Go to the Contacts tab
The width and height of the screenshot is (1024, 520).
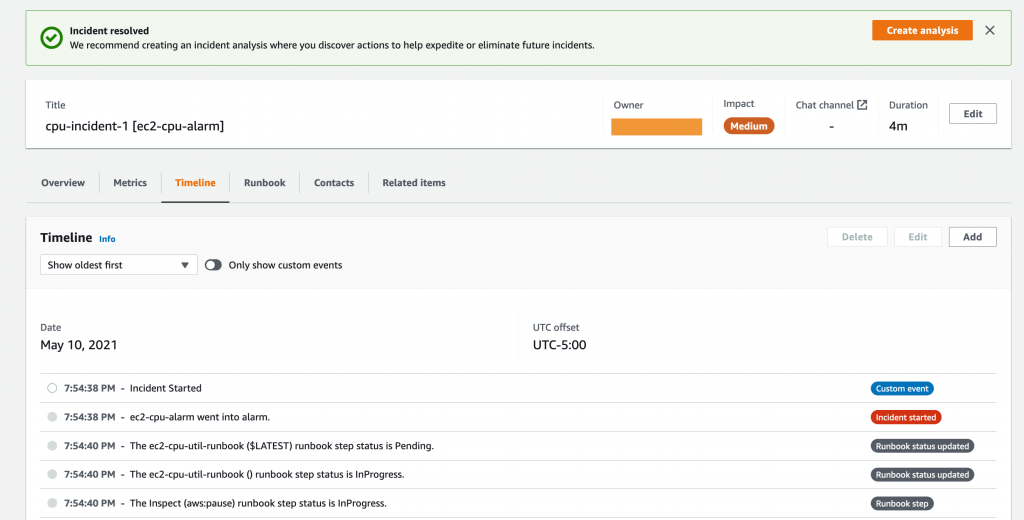click(x=334, y=183)
